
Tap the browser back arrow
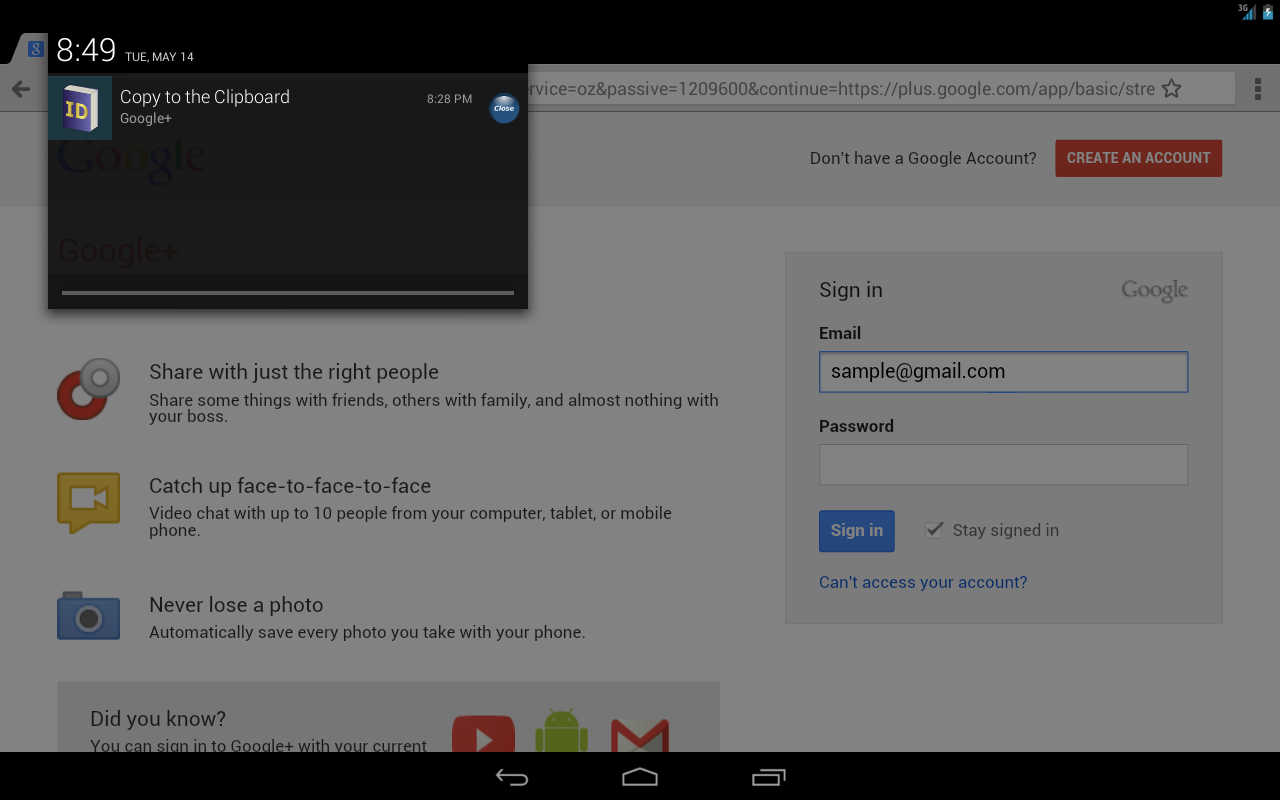point(21,89)
